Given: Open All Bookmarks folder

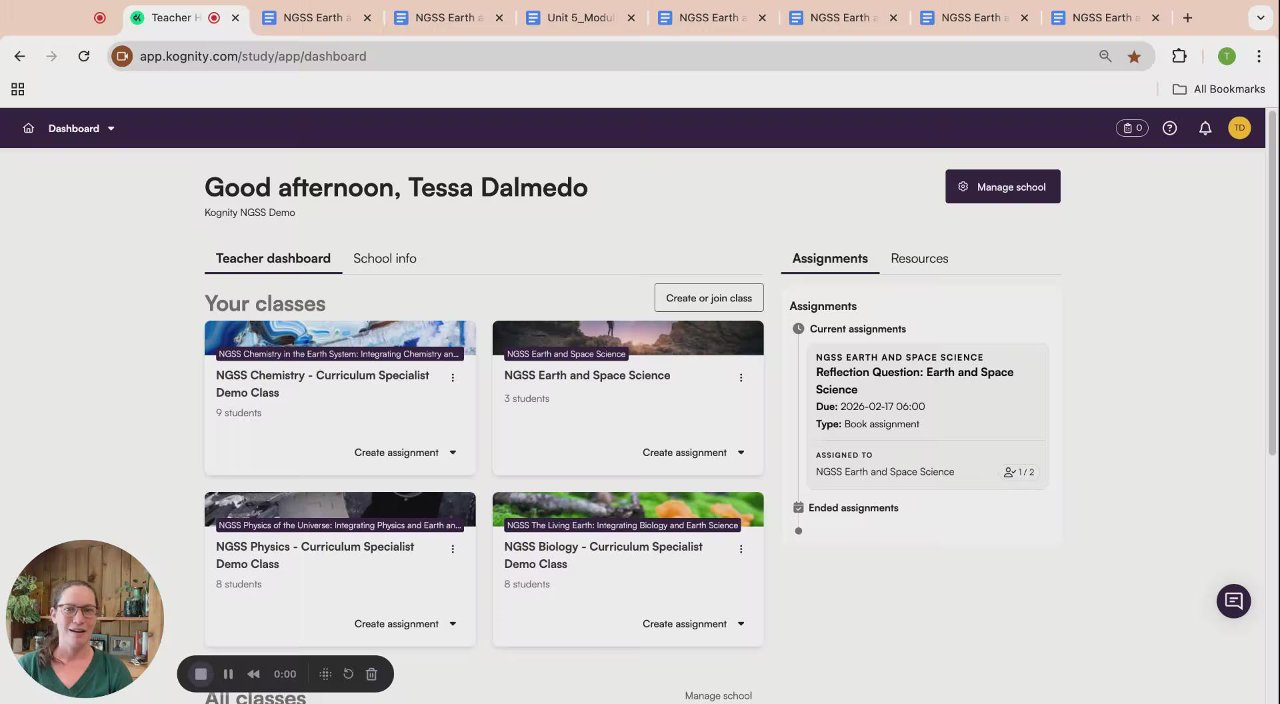Looking at the screenshot, I should pyautogui.click(x=1218, y=89).
